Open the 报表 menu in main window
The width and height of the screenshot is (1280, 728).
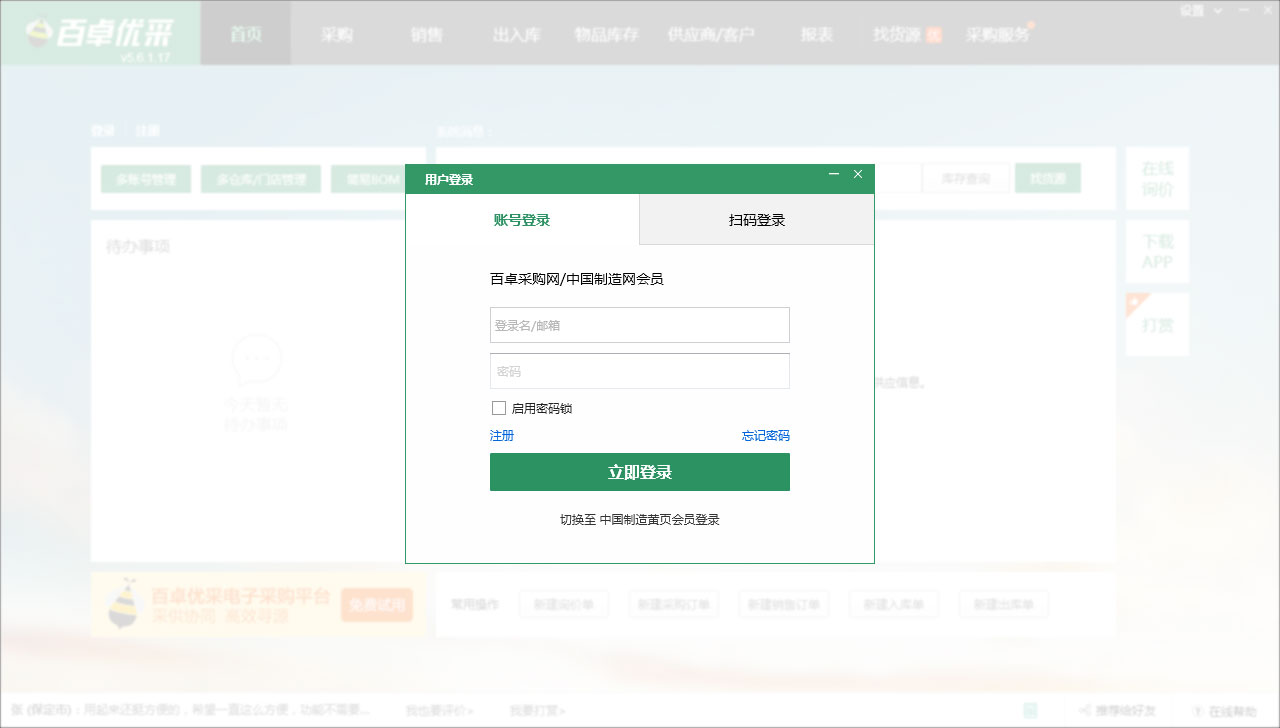tap(817, 34)
